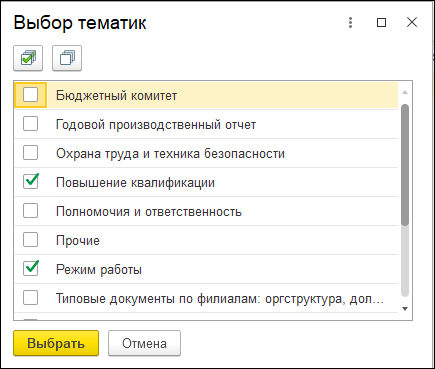Viewport: 435px width, 369px height.
Task: Click the check all items icon
Action: click(x=28, y=58)
